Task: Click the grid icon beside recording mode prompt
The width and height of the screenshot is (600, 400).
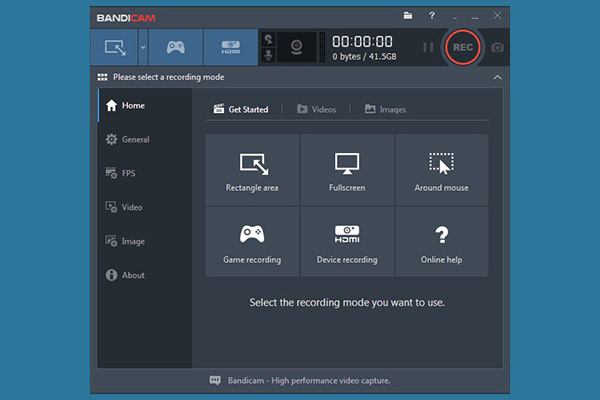Action: coord(102,77)
